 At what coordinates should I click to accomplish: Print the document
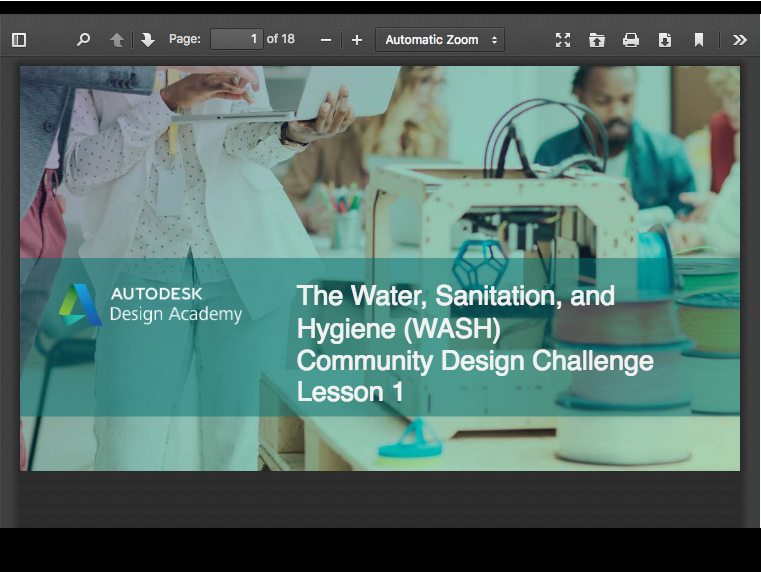point(631,40)
